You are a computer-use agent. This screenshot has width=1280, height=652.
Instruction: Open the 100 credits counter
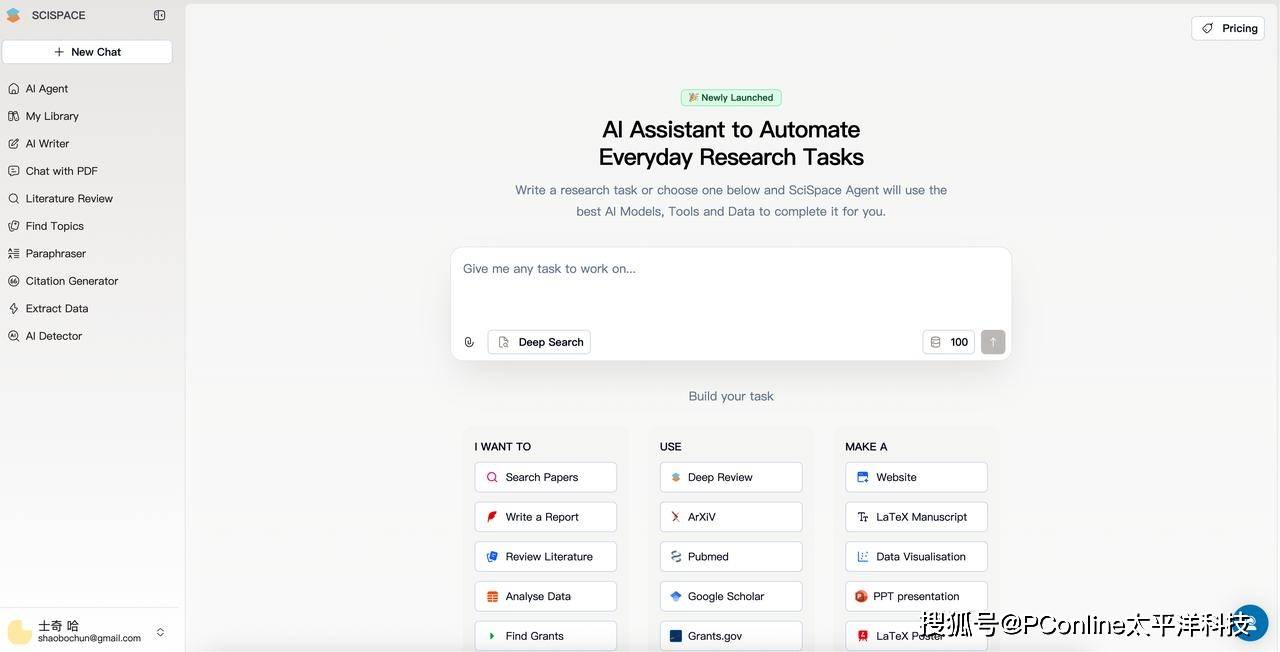pyautogui.click(x=948, y=342)
